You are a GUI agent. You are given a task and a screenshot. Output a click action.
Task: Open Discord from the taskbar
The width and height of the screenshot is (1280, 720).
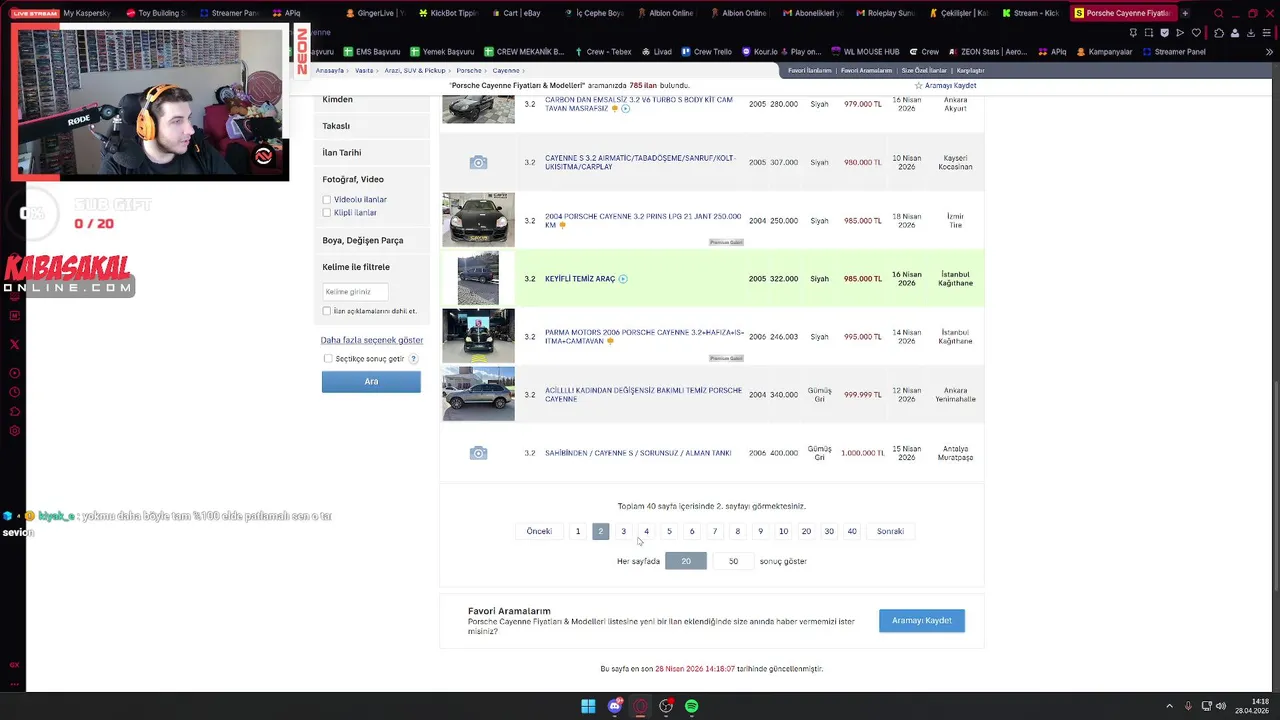[614, 707]
